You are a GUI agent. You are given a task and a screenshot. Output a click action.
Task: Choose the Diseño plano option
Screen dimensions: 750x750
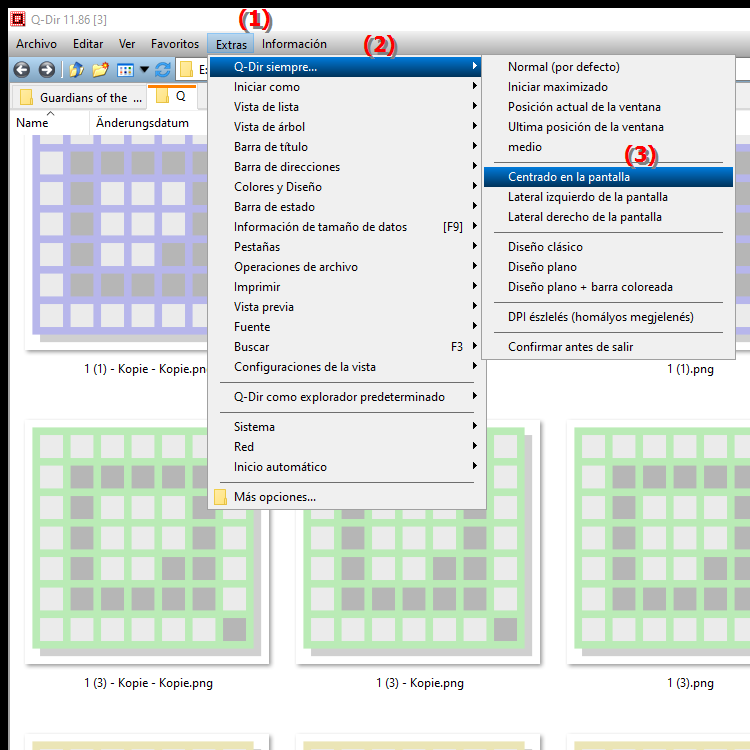coord(608,267)
